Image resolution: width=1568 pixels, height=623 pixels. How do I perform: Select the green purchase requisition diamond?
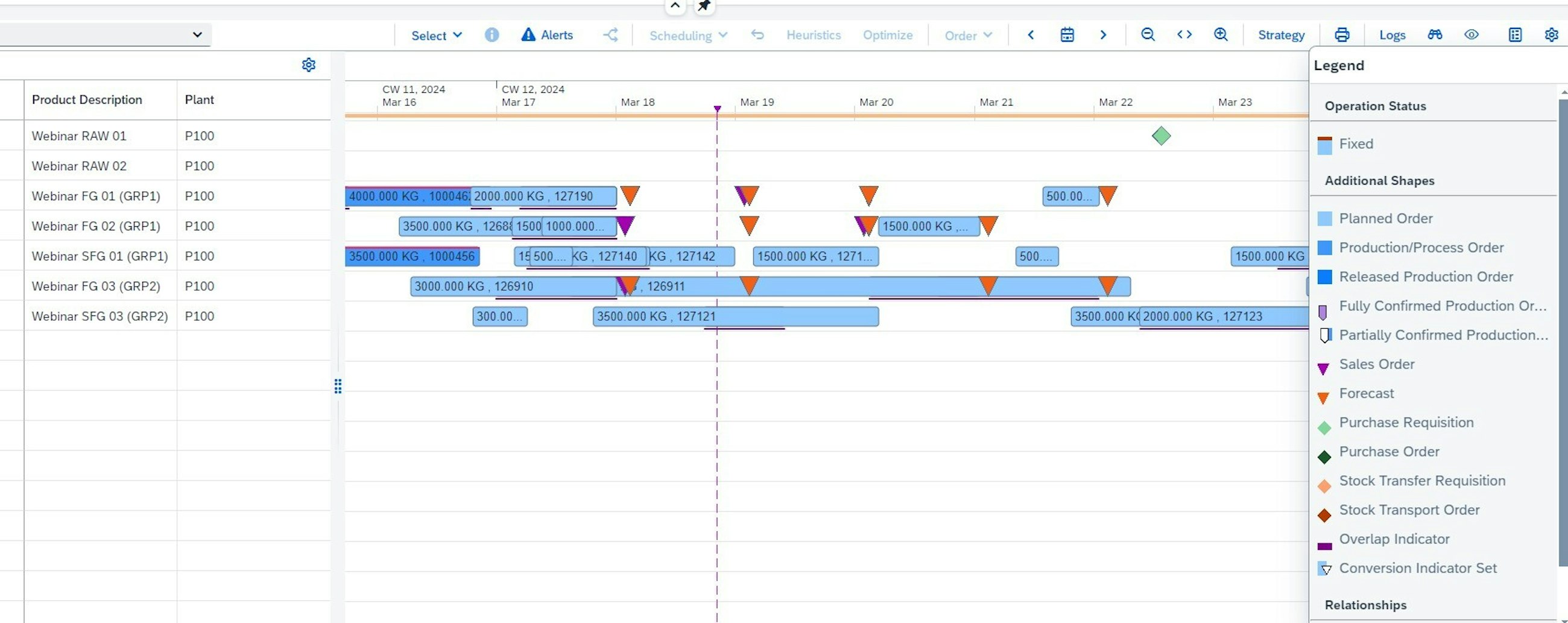point(1161,136)
